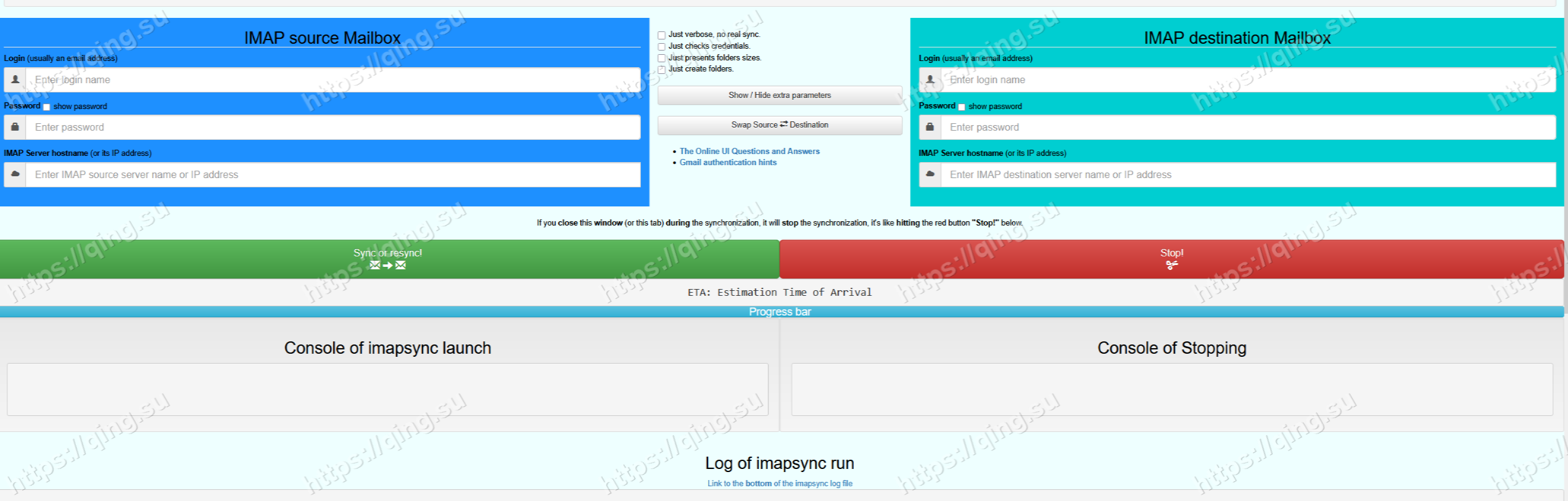Click the scissors icon on Stop button

1172,265
